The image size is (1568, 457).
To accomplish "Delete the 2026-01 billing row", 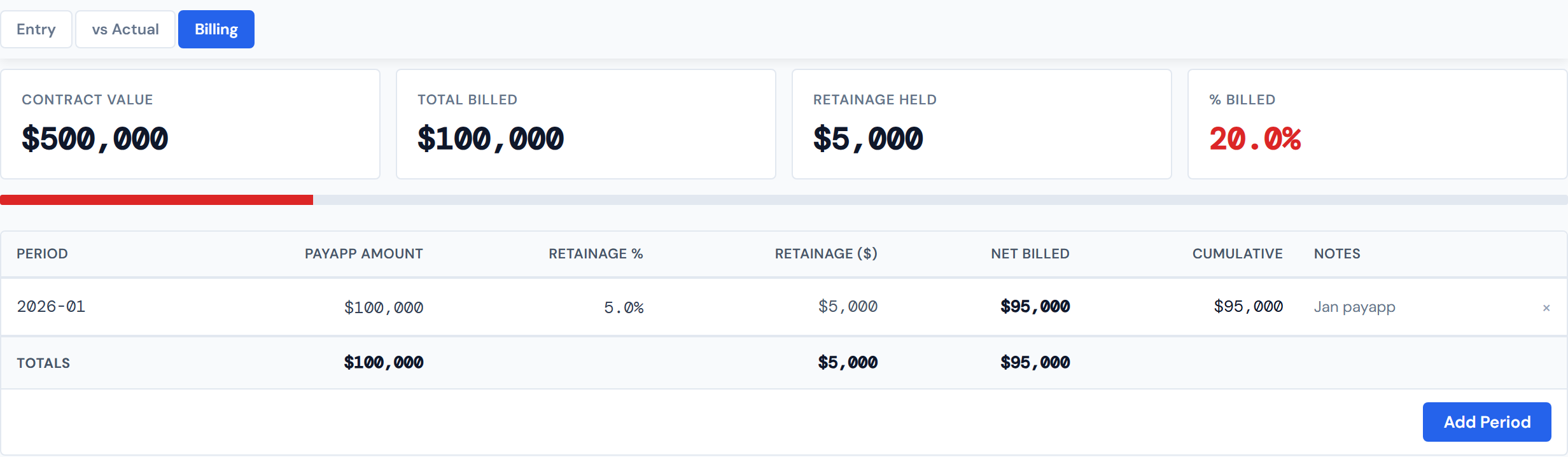I will tap(1546, 307).
